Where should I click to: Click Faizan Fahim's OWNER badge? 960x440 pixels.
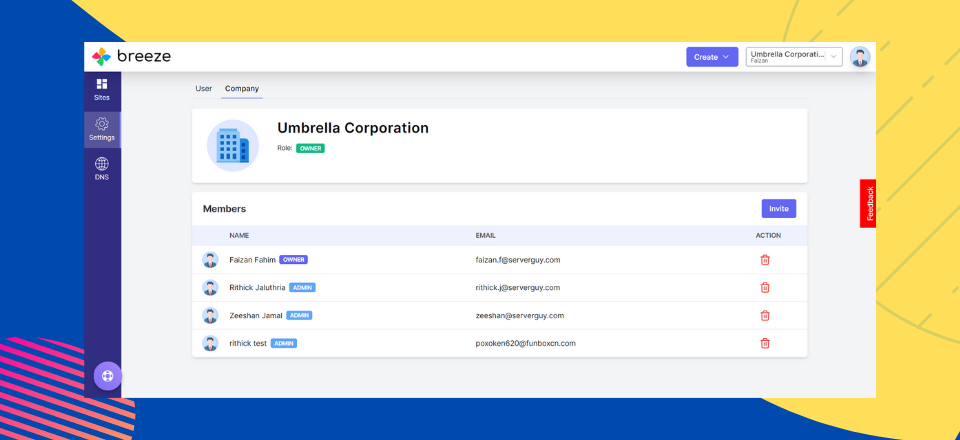[293, 259]
